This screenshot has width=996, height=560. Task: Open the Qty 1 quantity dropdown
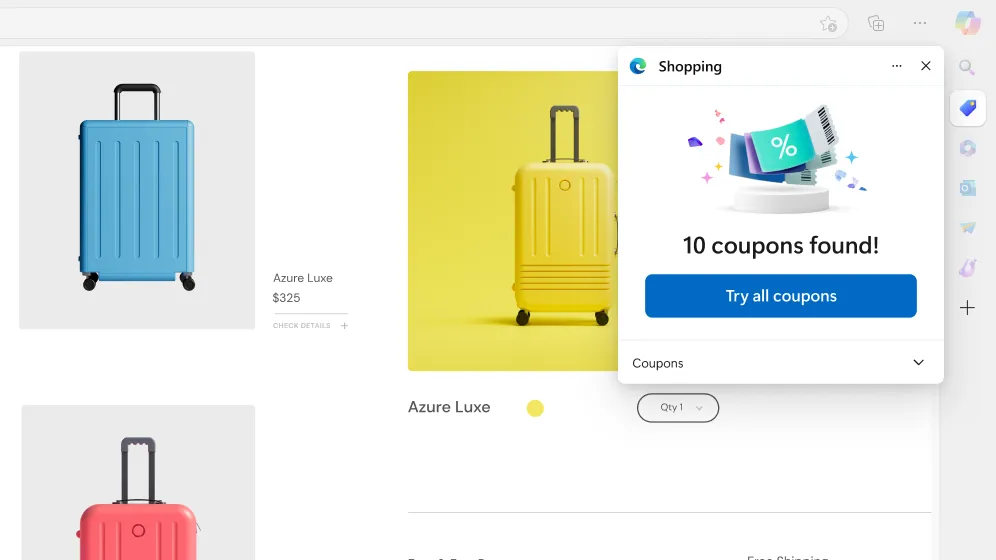tap(678, 408)
